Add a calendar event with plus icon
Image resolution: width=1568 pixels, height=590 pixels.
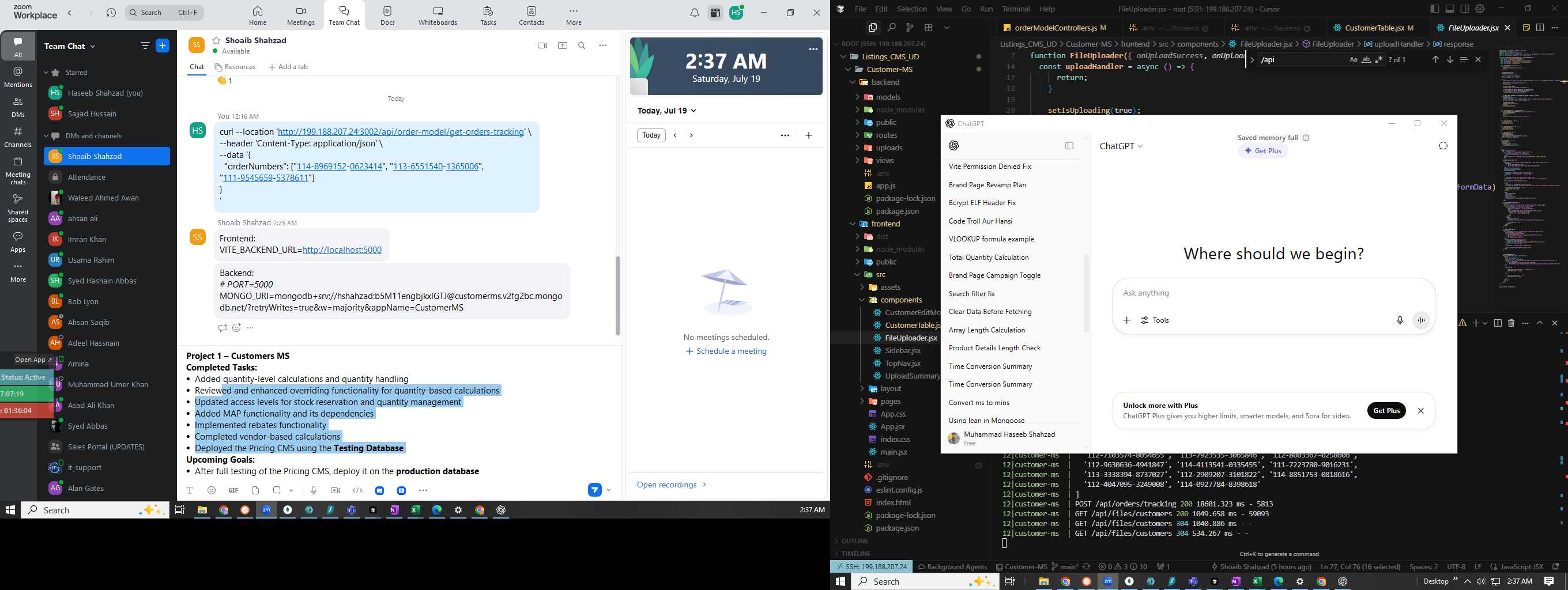pyautogui.click(x=808, y=135)
